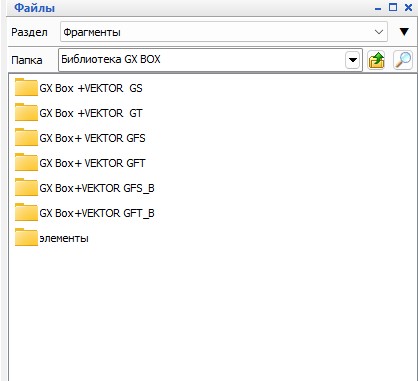The image size is (418, 381).
Task: Minimize the Файлы panel
Action: coord(378,8)
